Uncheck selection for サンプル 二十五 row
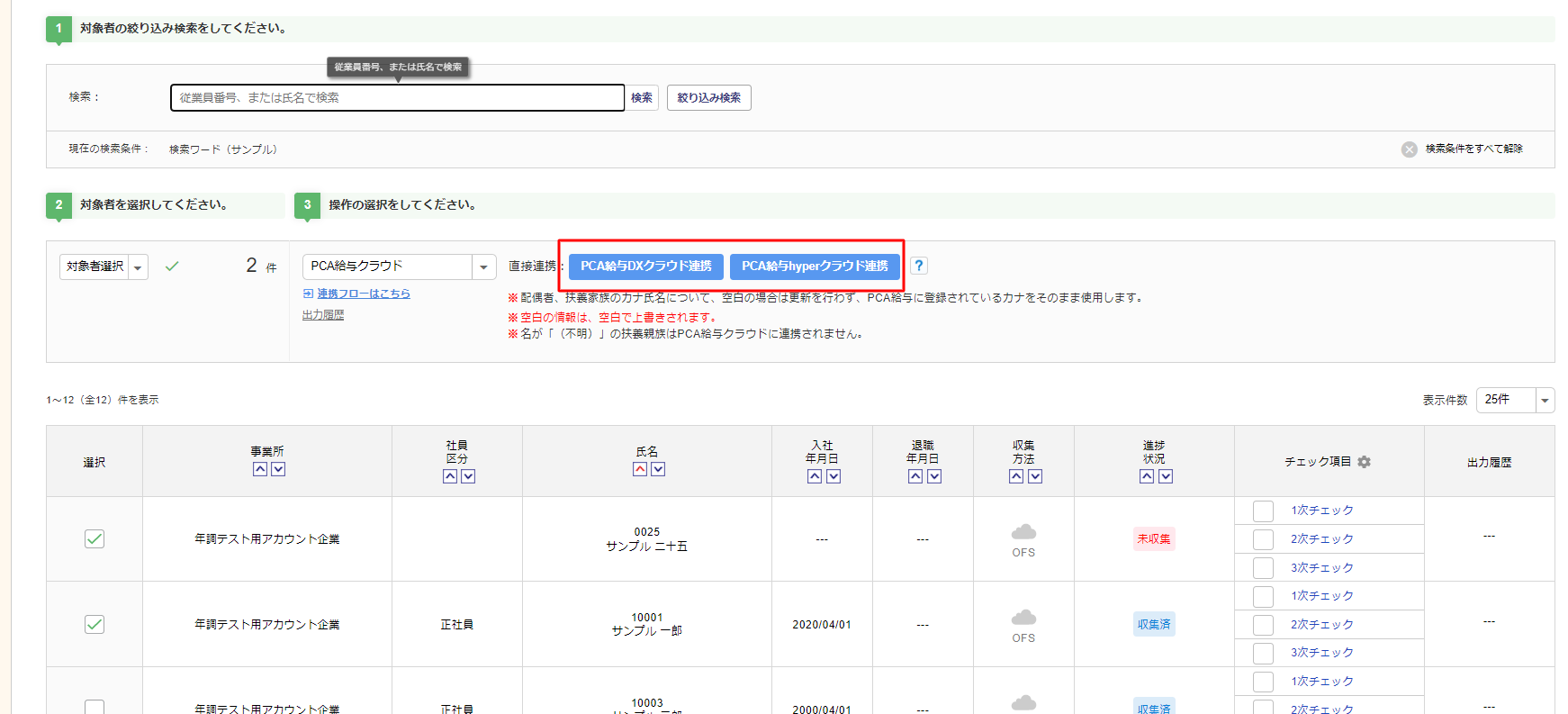Viewport: 1568px width, 714px height. pos(95,538)
